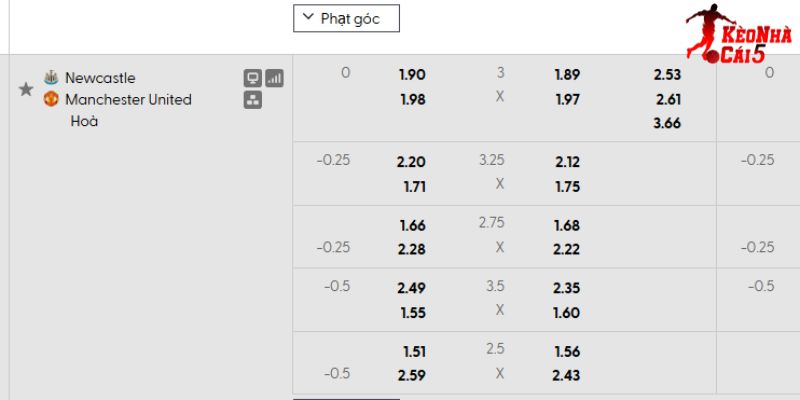Select under 2.5 goals odds 2.43
800x400 pixels.
coord(567,374)
